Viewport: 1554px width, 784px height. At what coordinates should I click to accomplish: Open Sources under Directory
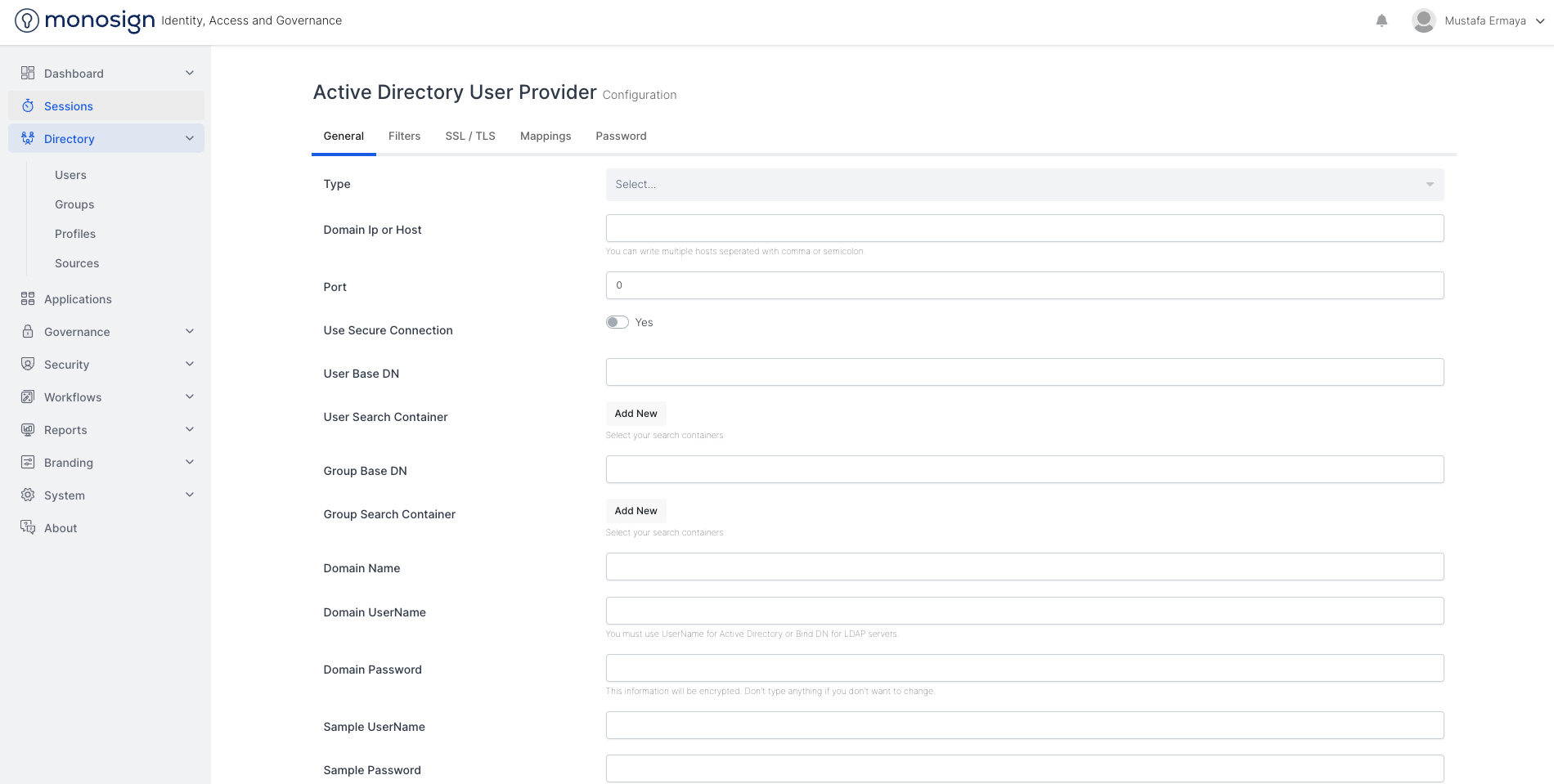click(x=77, y=263)
